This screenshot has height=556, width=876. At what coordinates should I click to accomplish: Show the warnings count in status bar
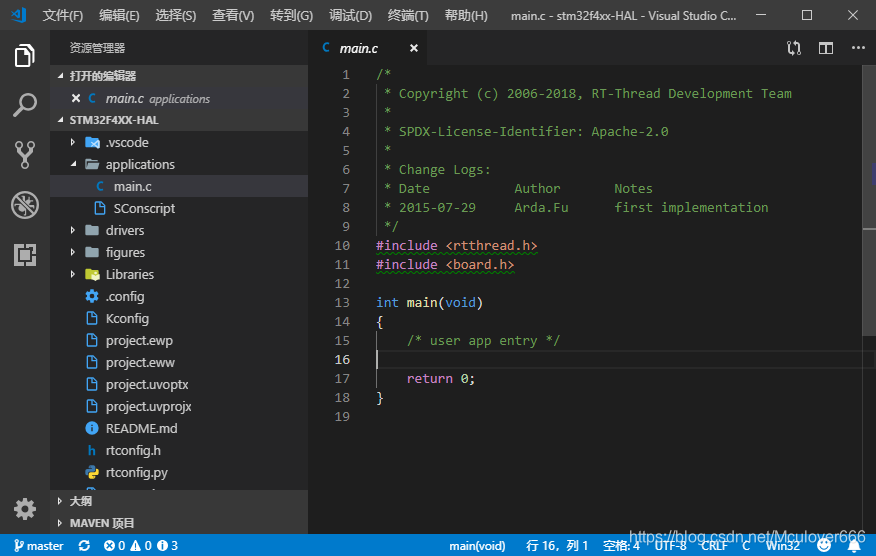click(x=141, y=546)
